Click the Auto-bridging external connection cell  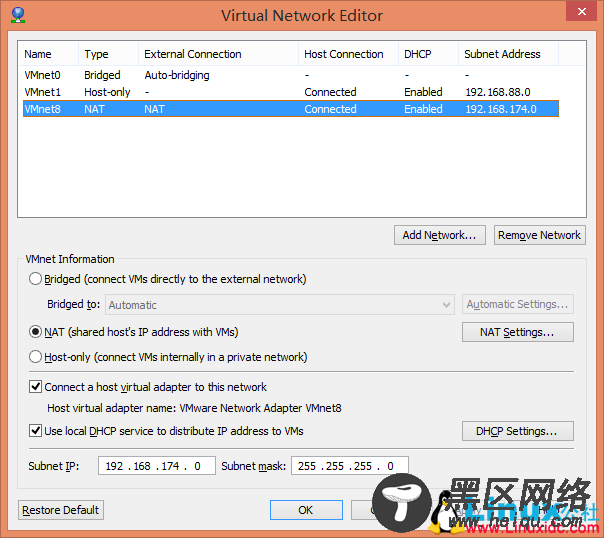(x=177, y=75)
